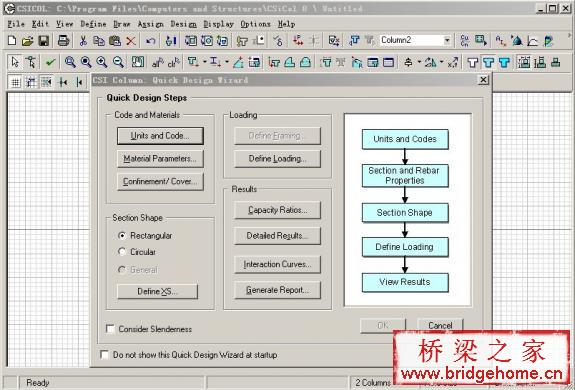Select the Rectangular section shape option
This screenshot has width=575, height=390.
tap(122, 236)
